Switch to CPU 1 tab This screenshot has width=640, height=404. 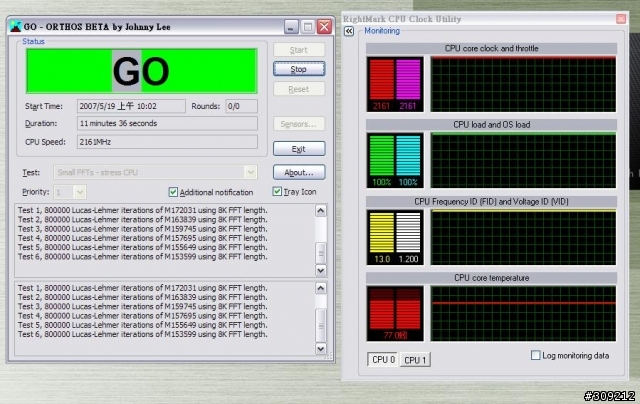(x=415, y=360)
